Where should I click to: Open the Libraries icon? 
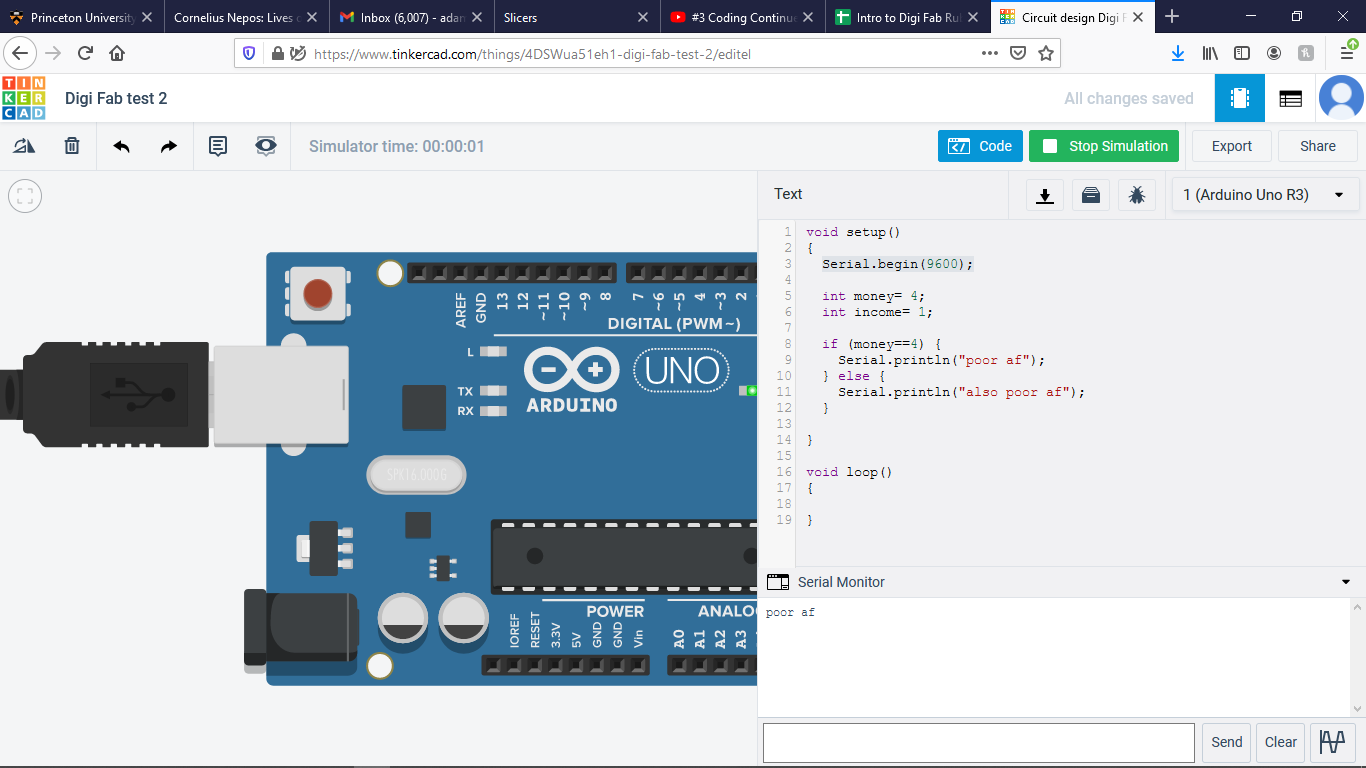1091,195
